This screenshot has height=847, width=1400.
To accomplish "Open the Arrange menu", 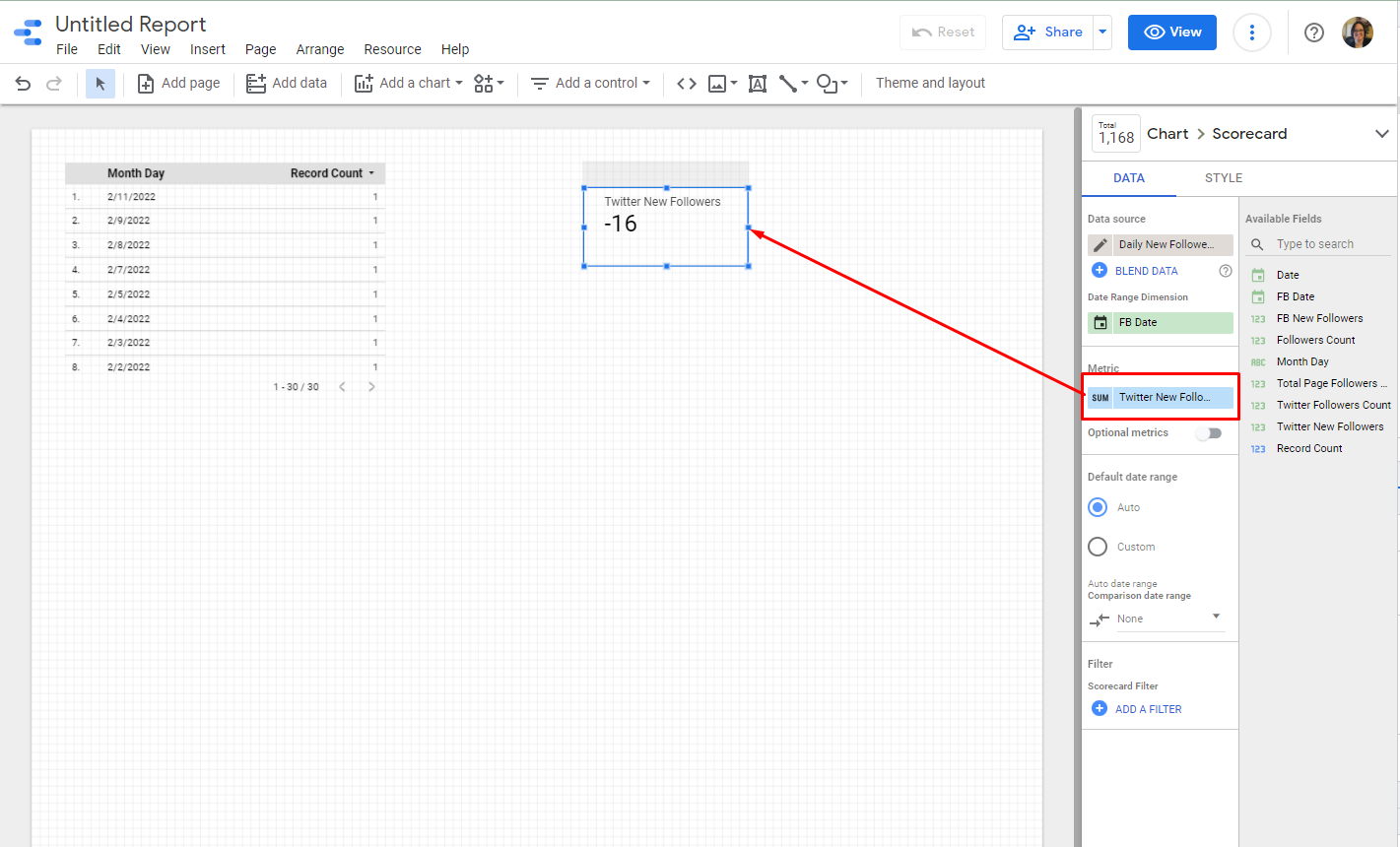I will point(320,49).
